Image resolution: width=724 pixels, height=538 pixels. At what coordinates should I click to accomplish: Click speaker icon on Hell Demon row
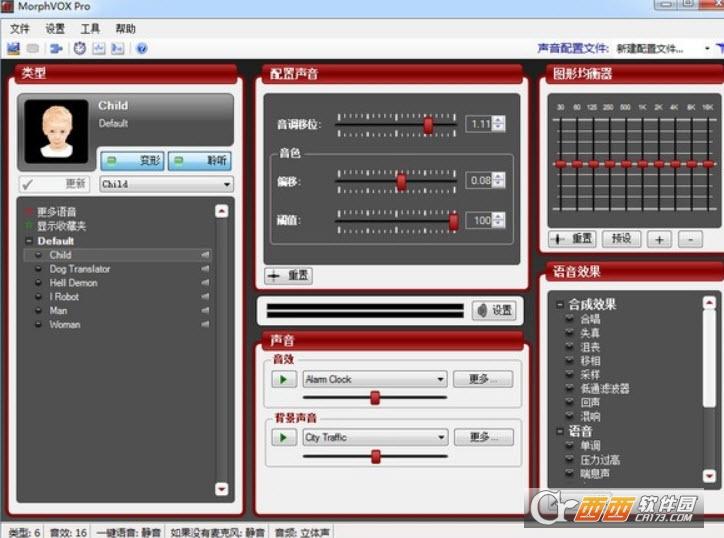coord(205,282)
